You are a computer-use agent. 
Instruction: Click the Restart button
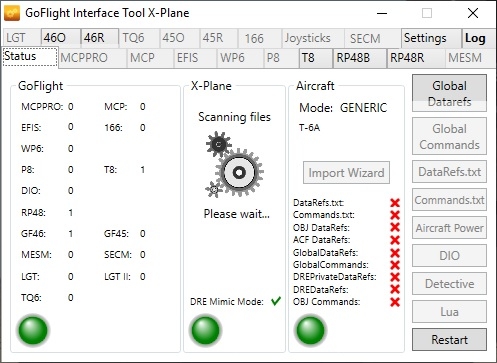449,340
